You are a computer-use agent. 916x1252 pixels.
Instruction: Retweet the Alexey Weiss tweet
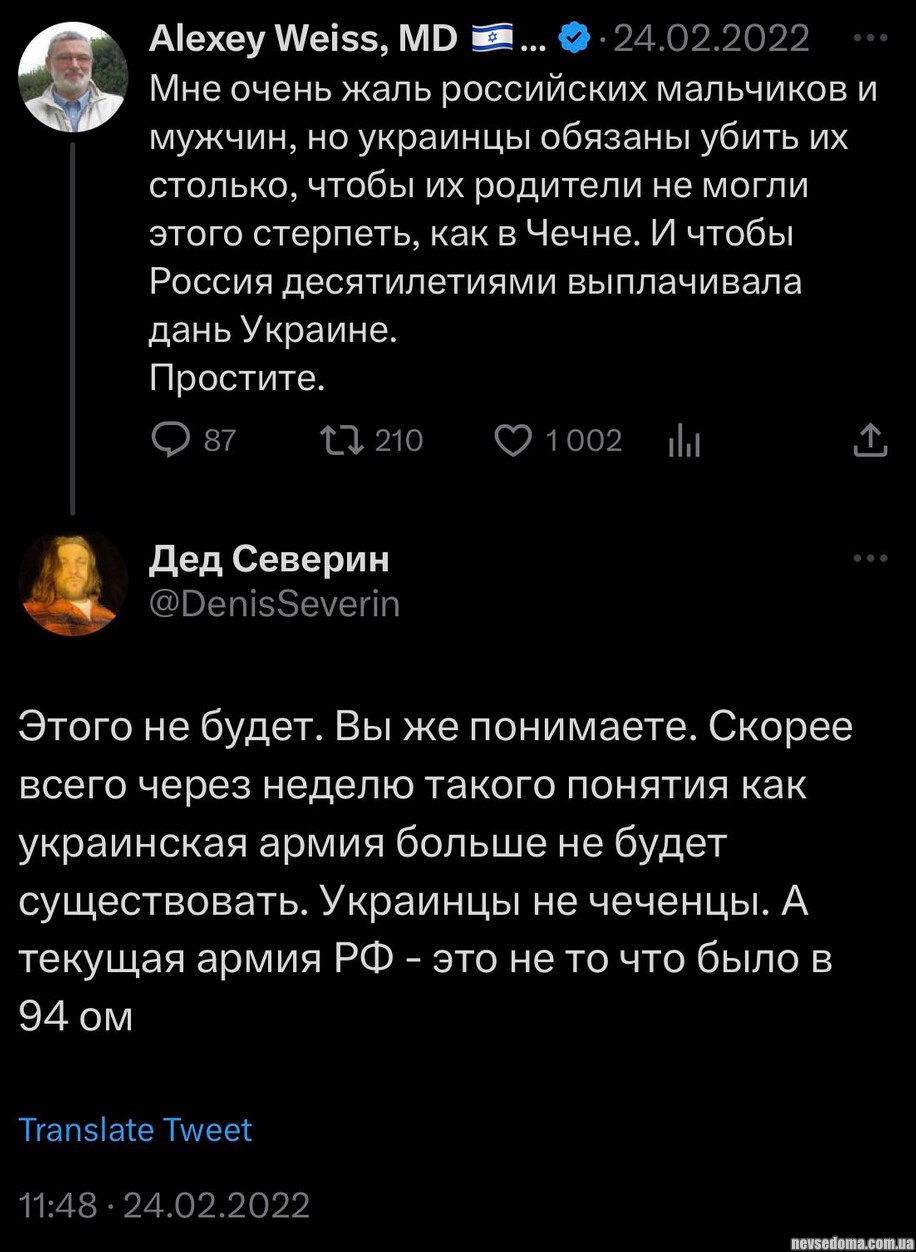click(332, 441)
